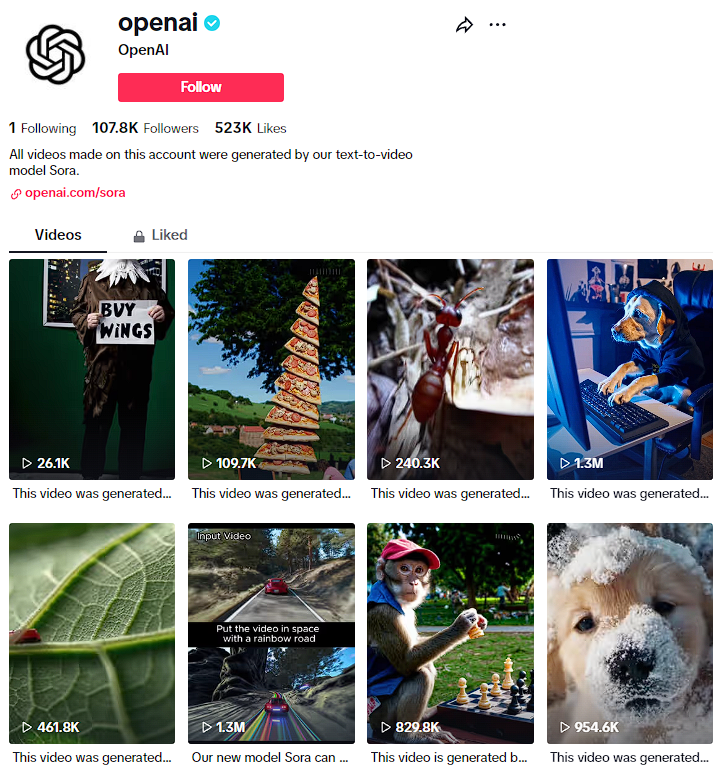Open the red ant video thumbnail
Image resolution: width=724 pixels, height=771 pixels.
[450, 369]
